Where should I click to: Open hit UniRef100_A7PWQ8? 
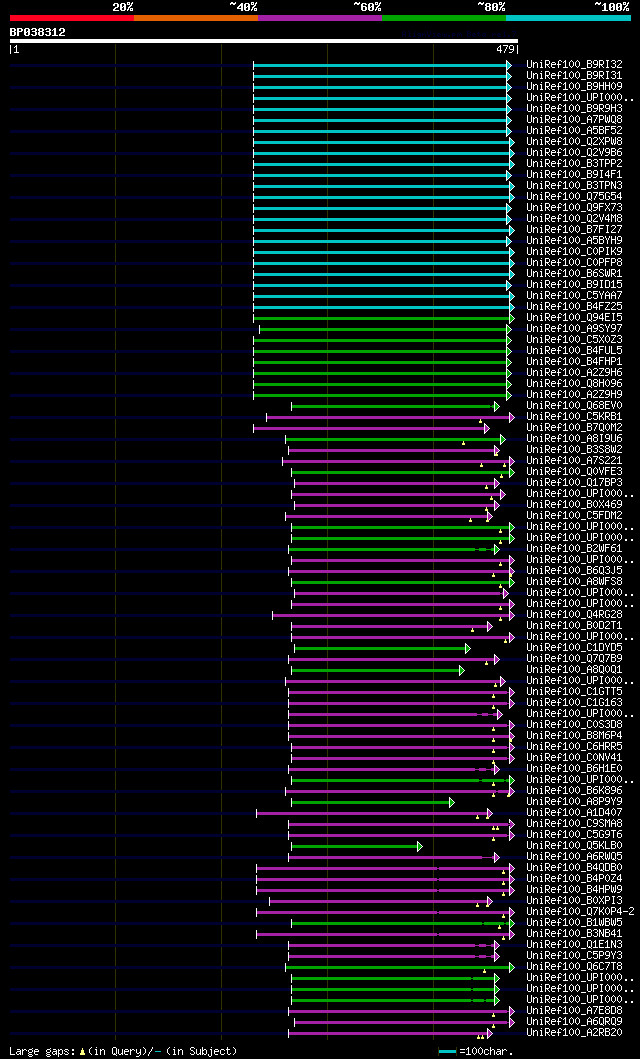(x=575, y=119)
